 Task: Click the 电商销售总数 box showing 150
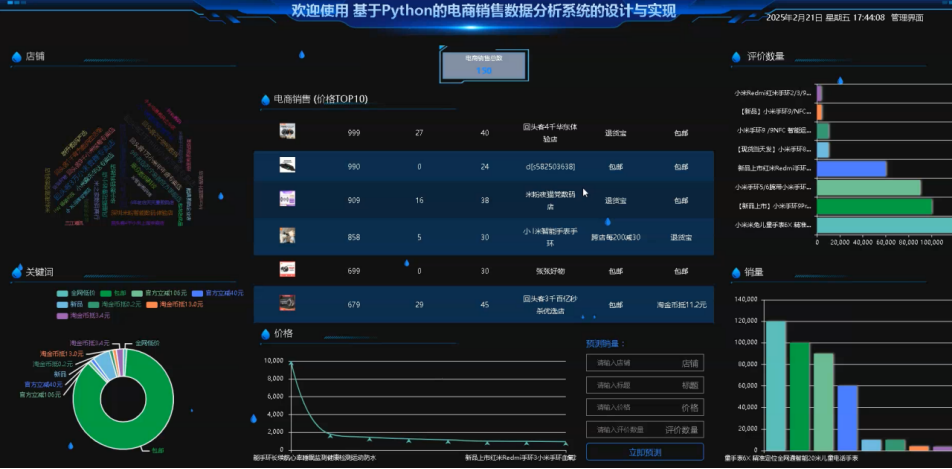(x=483, y=66)
